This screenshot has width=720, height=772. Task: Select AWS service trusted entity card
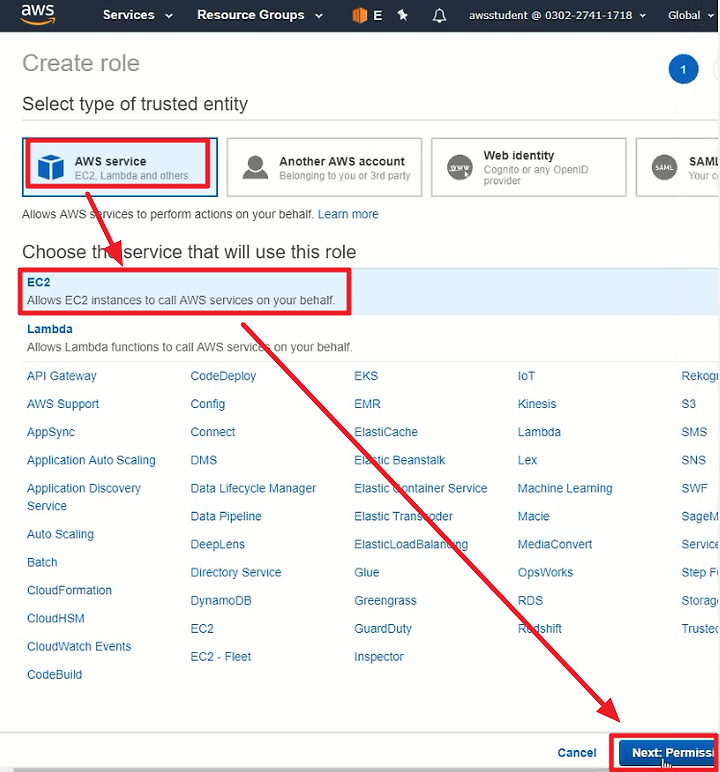120,167
